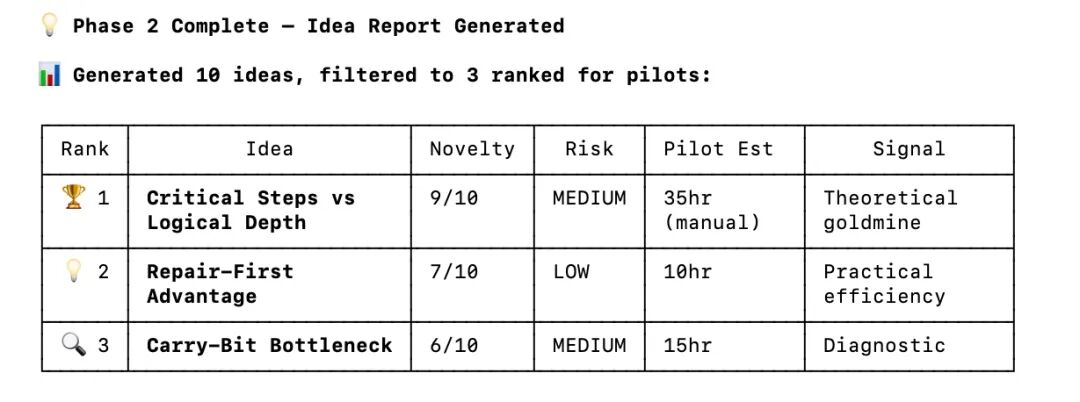This screenshot has width=1080, height=402.
Task: Click the LOW risk value
Action: (x=571, y=271)
